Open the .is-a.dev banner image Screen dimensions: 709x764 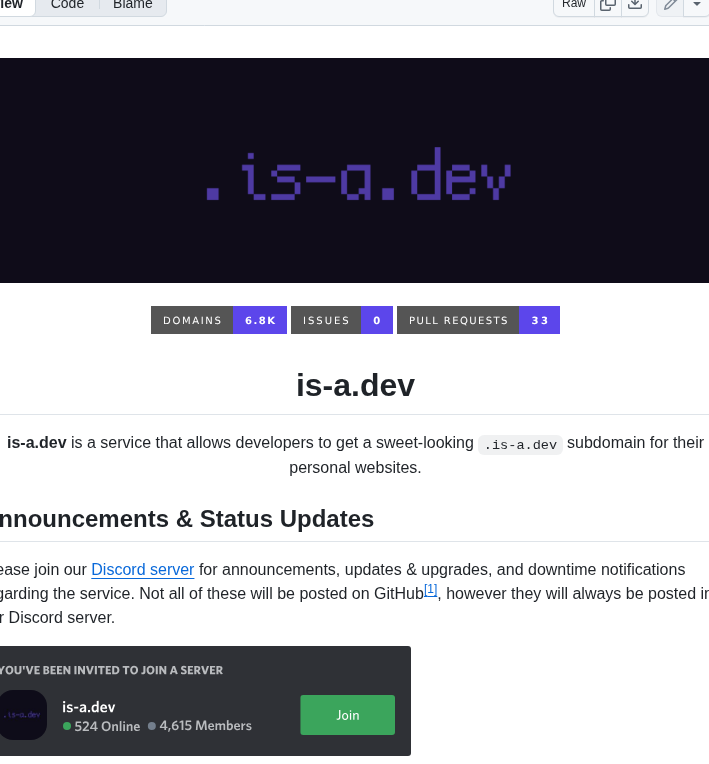click(x=354, y=171)
